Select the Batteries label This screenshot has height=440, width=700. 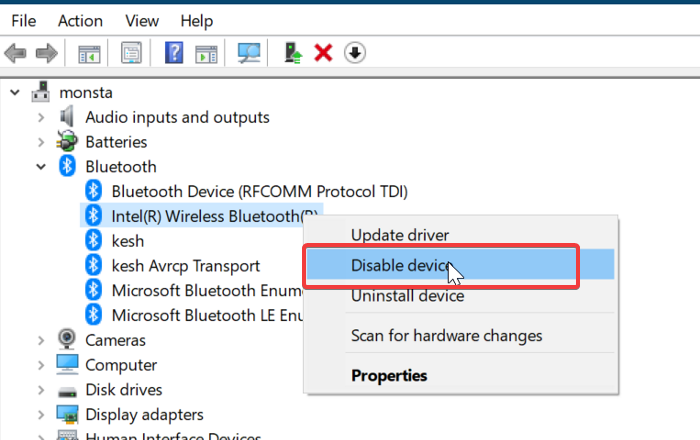click(116, 142)
